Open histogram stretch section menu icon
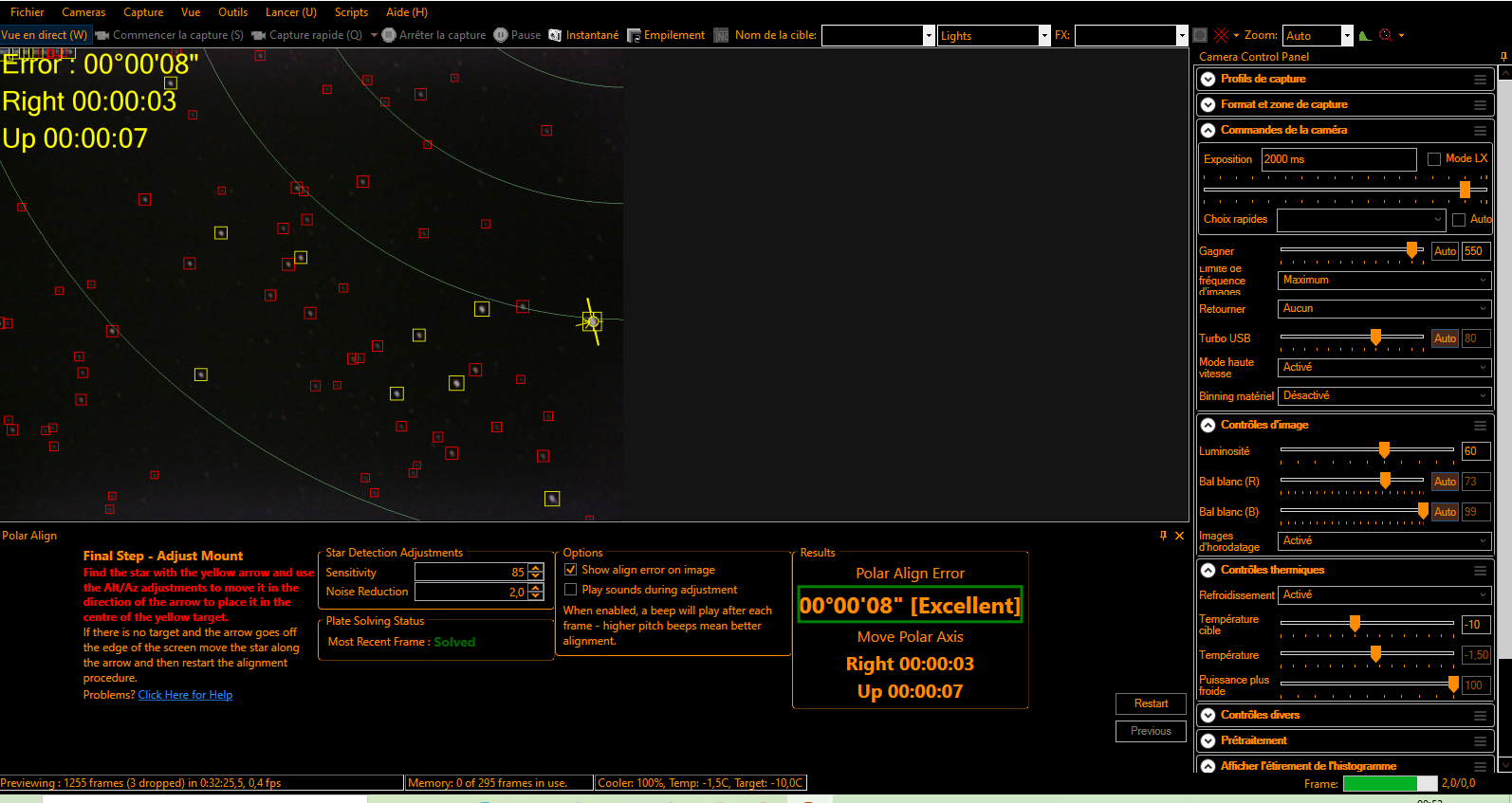The width and height of the screenshot is (1512, 803). pyautogui.click(x=1480, y=766)
